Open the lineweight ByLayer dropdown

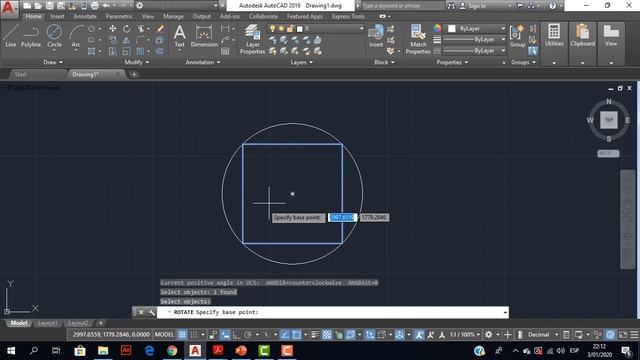click(x=474, y=40)
